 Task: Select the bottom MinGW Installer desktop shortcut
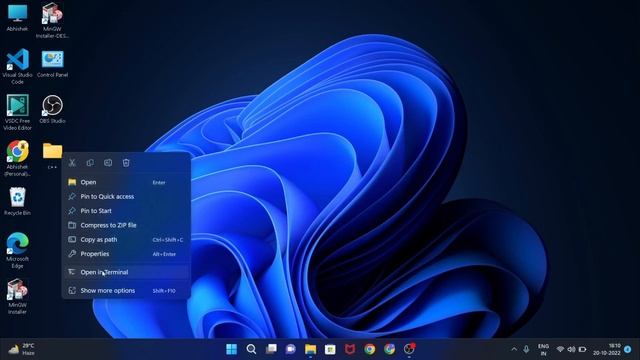17,296
